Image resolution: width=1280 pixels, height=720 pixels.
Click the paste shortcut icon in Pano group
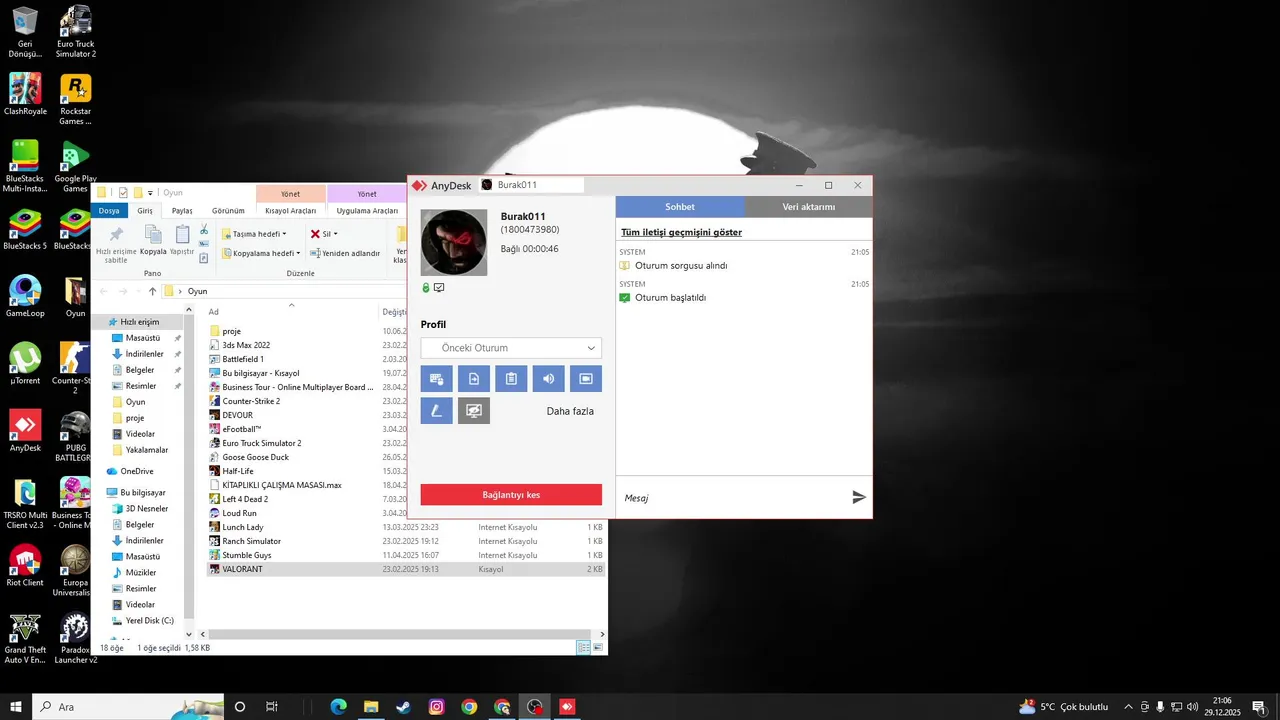pyautogui.click(x=204, y=258)
